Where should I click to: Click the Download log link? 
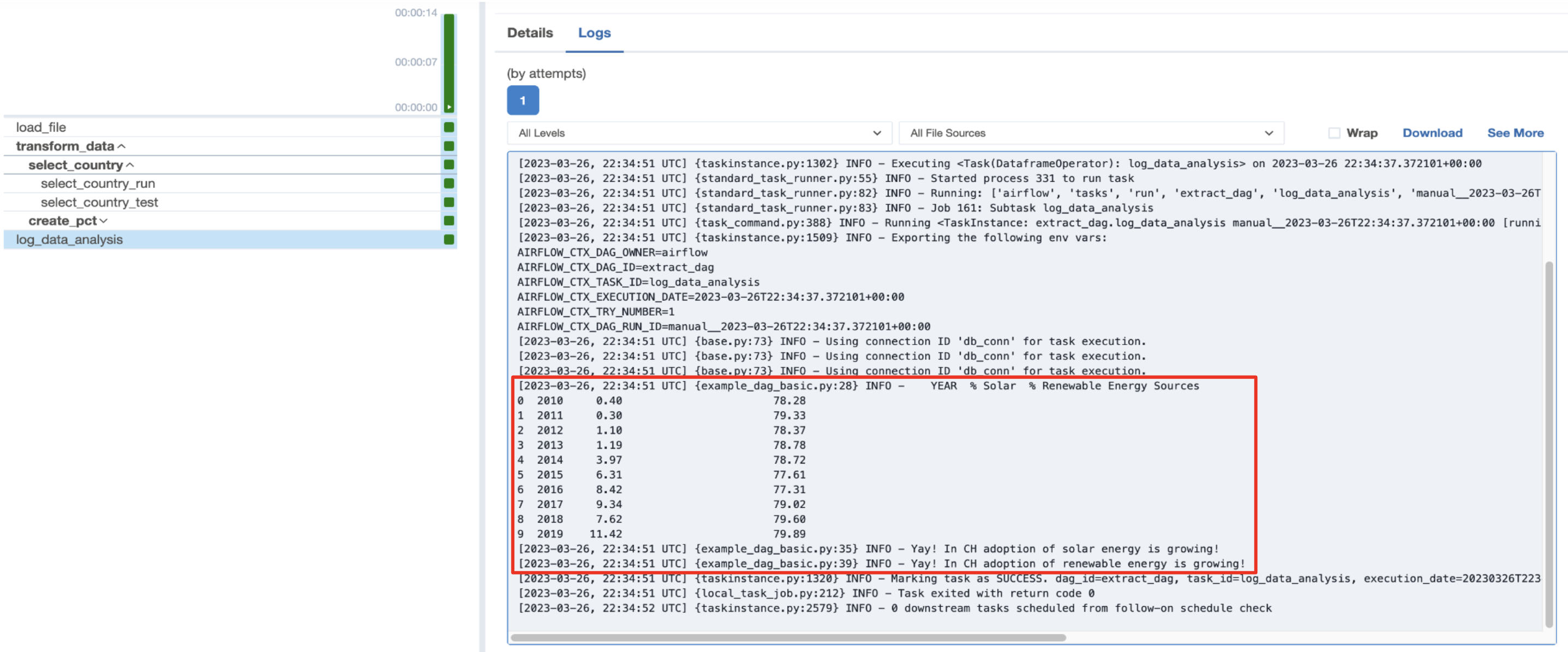coord(1432,133)
